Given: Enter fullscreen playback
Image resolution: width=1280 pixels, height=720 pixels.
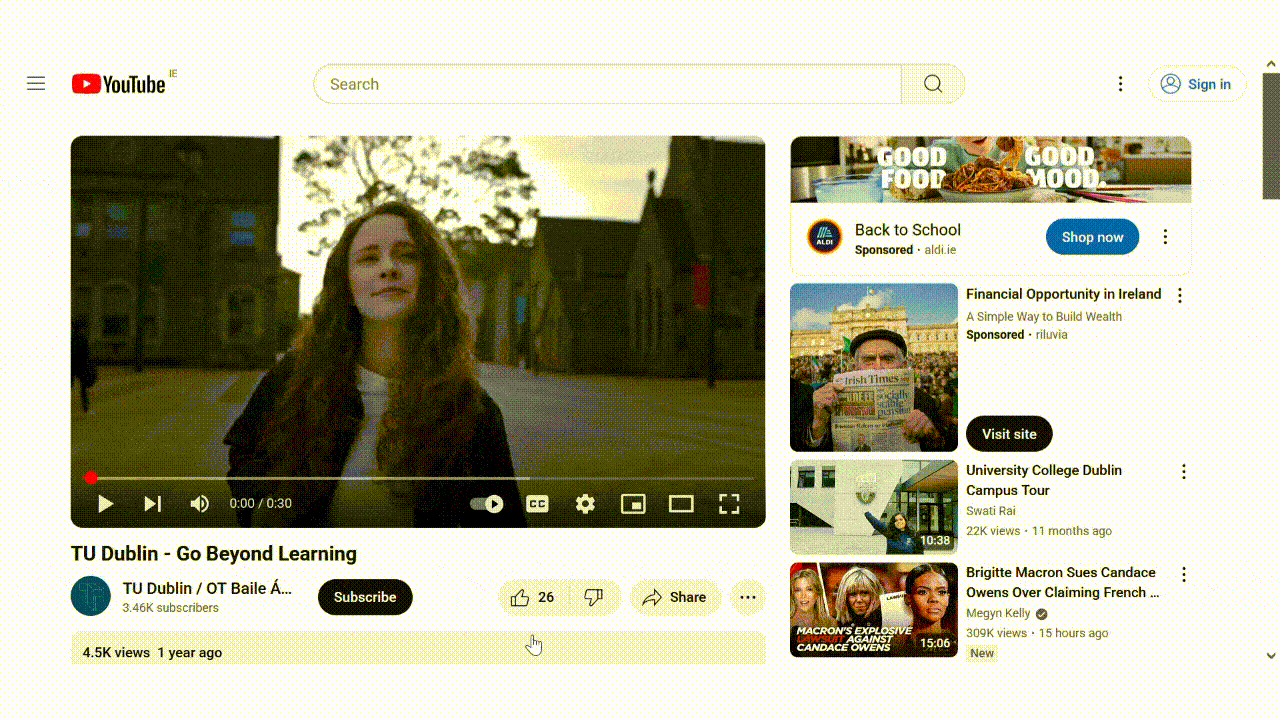Looking at the screenshot, I should click(729, 504).
